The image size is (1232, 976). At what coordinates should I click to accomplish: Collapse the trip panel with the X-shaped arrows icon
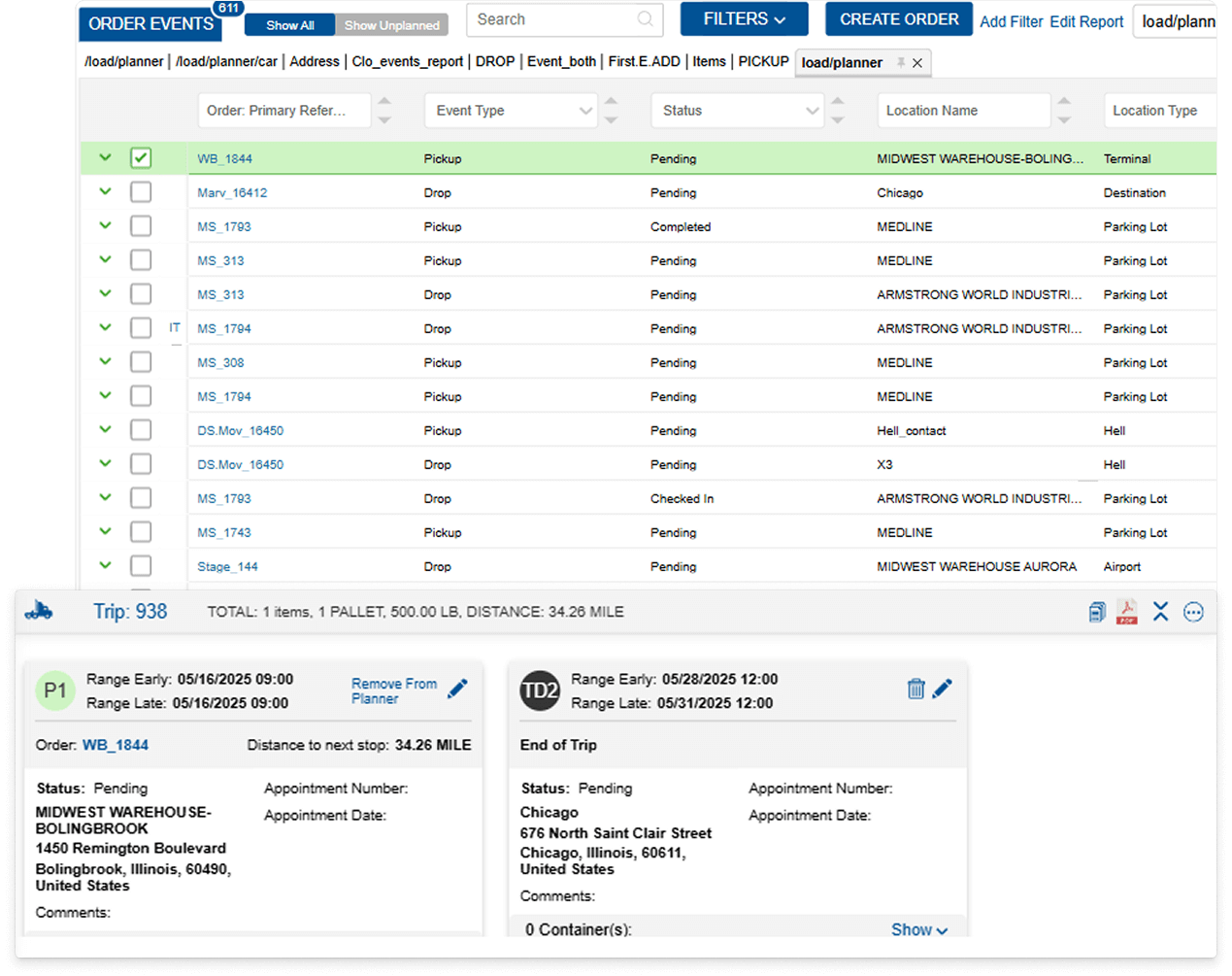(x=1160, y=611)
